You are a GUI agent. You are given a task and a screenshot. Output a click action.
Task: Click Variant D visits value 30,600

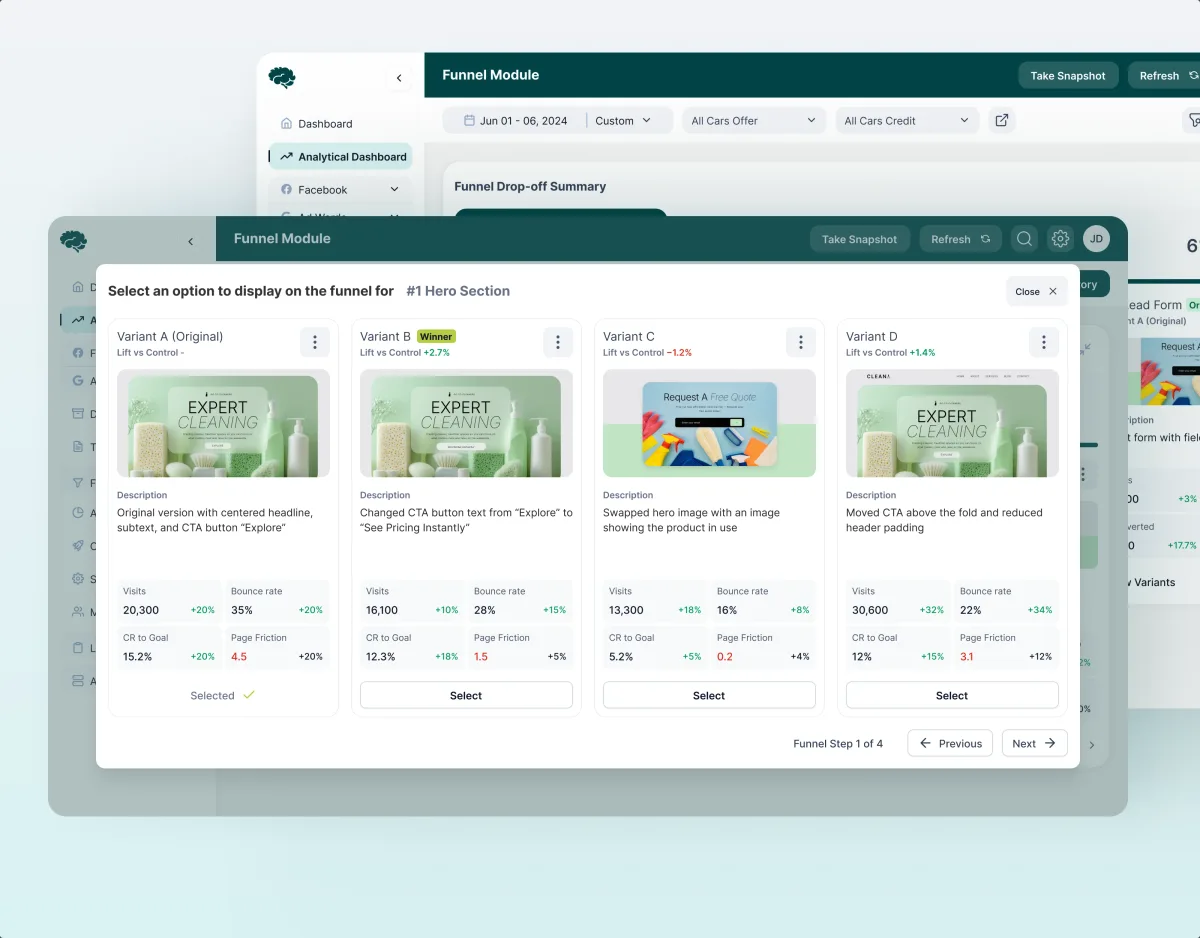(870, 610)
